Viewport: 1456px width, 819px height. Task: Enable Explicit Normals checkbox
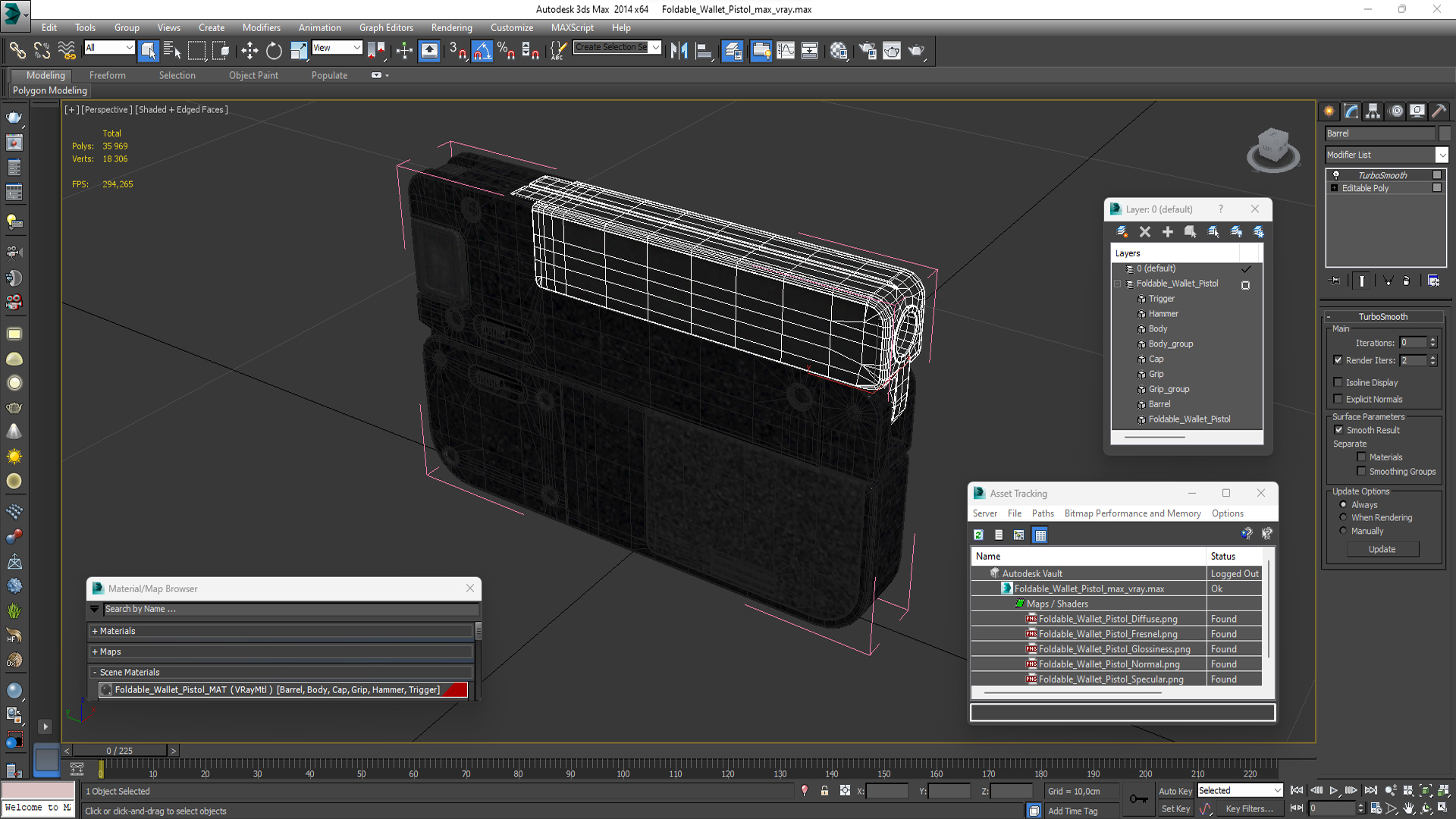click(x=1338, y=399)
